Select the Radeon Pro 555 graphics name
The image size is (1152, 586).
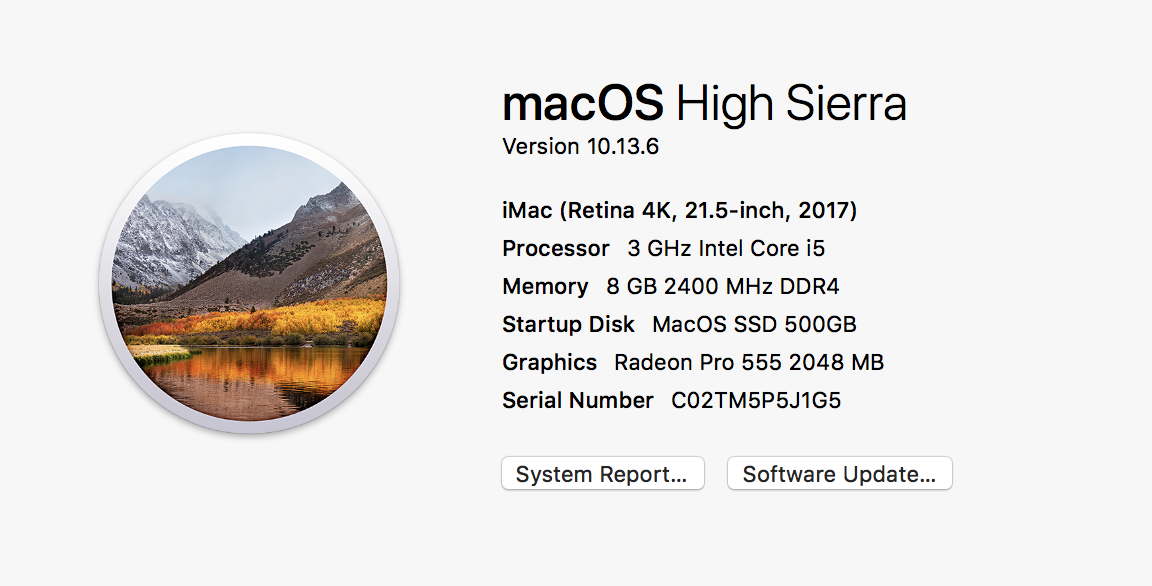click(x=697, y=363)
